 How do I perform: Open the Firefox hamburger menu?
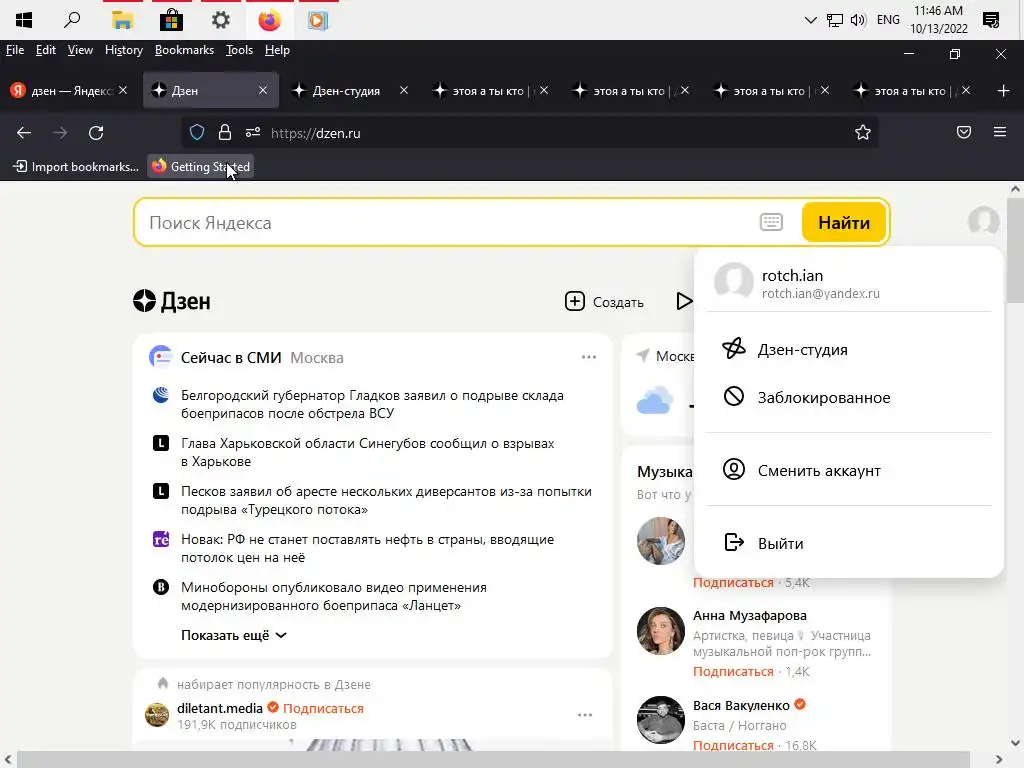[x=1000, y=133]
